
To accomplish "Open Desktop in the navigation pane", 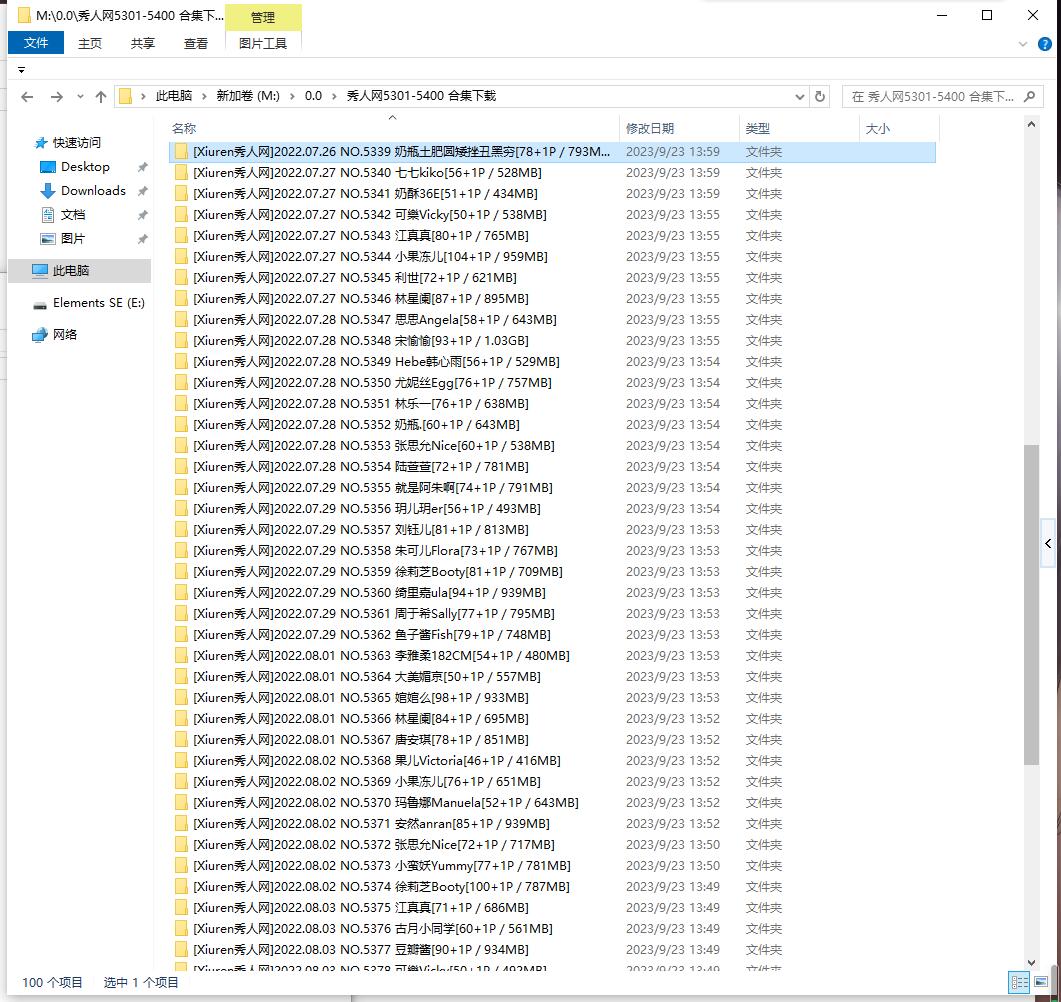I will (85, 167).
